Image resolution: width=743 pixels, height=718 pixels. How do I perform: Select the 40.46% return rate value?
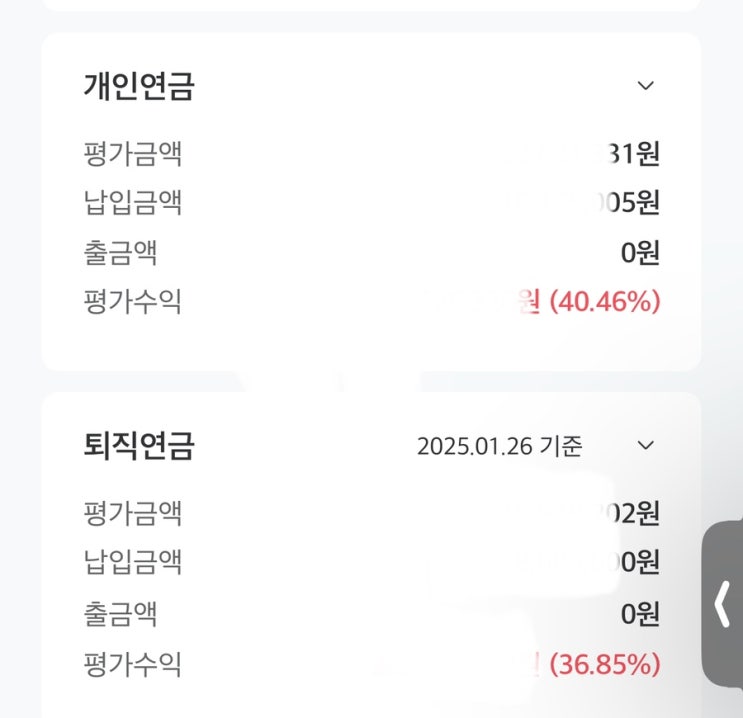pos(605,300)
